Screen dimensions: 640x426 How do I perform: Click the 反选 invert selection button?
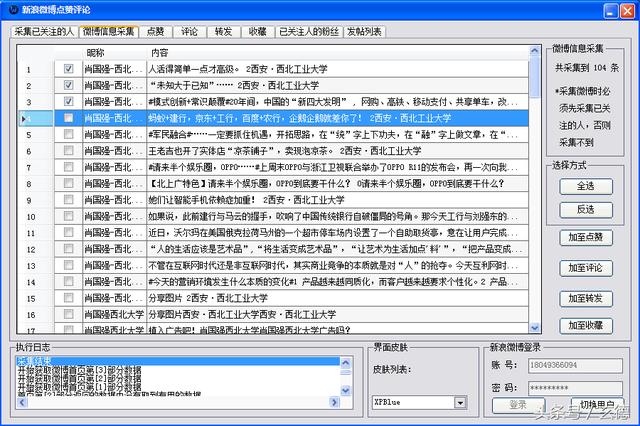coord(586,210)
